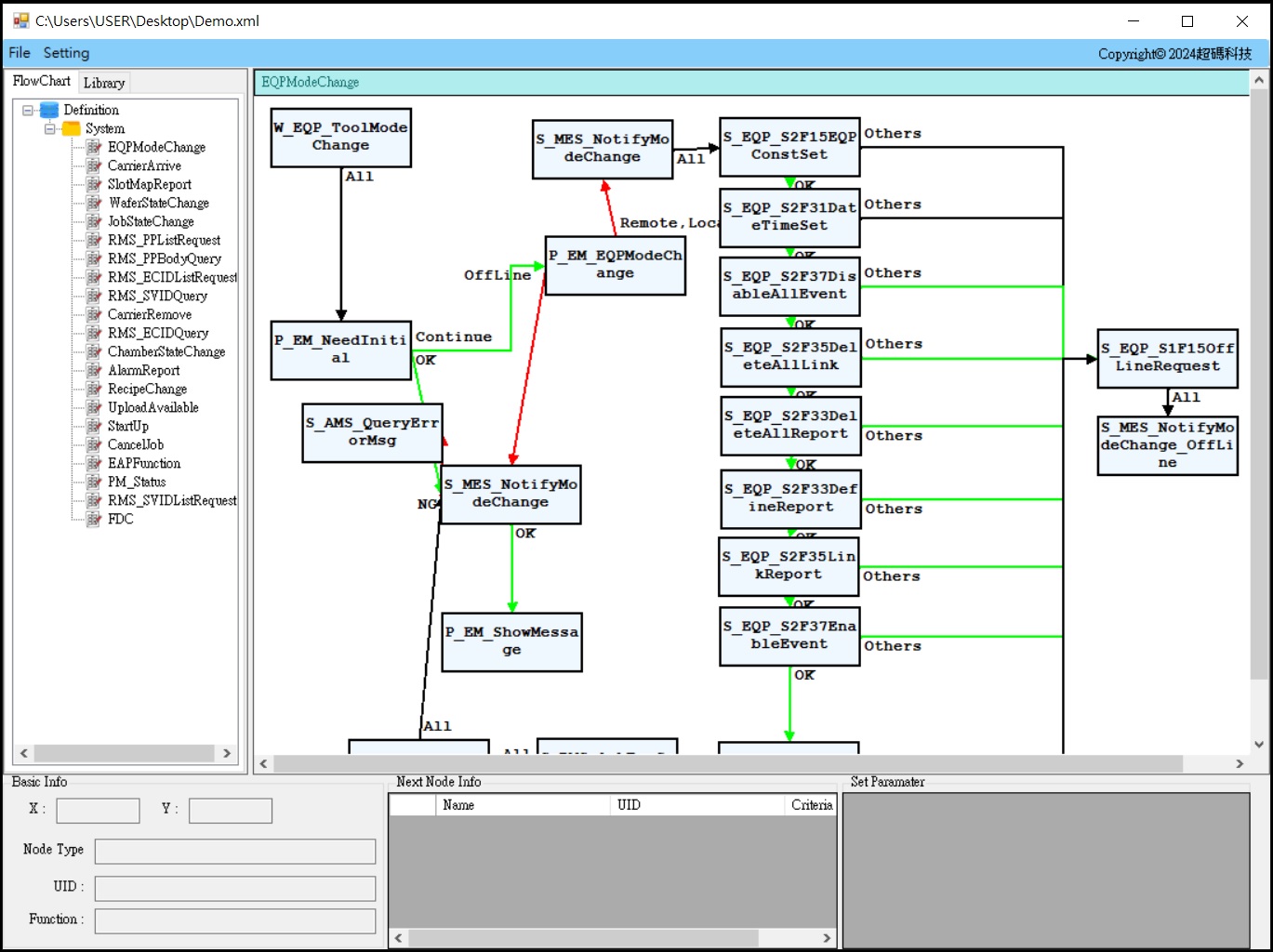Select the W_EQP_ToolModeChange node
Viewport: 1273px width, 952px height.
(340, 137)
